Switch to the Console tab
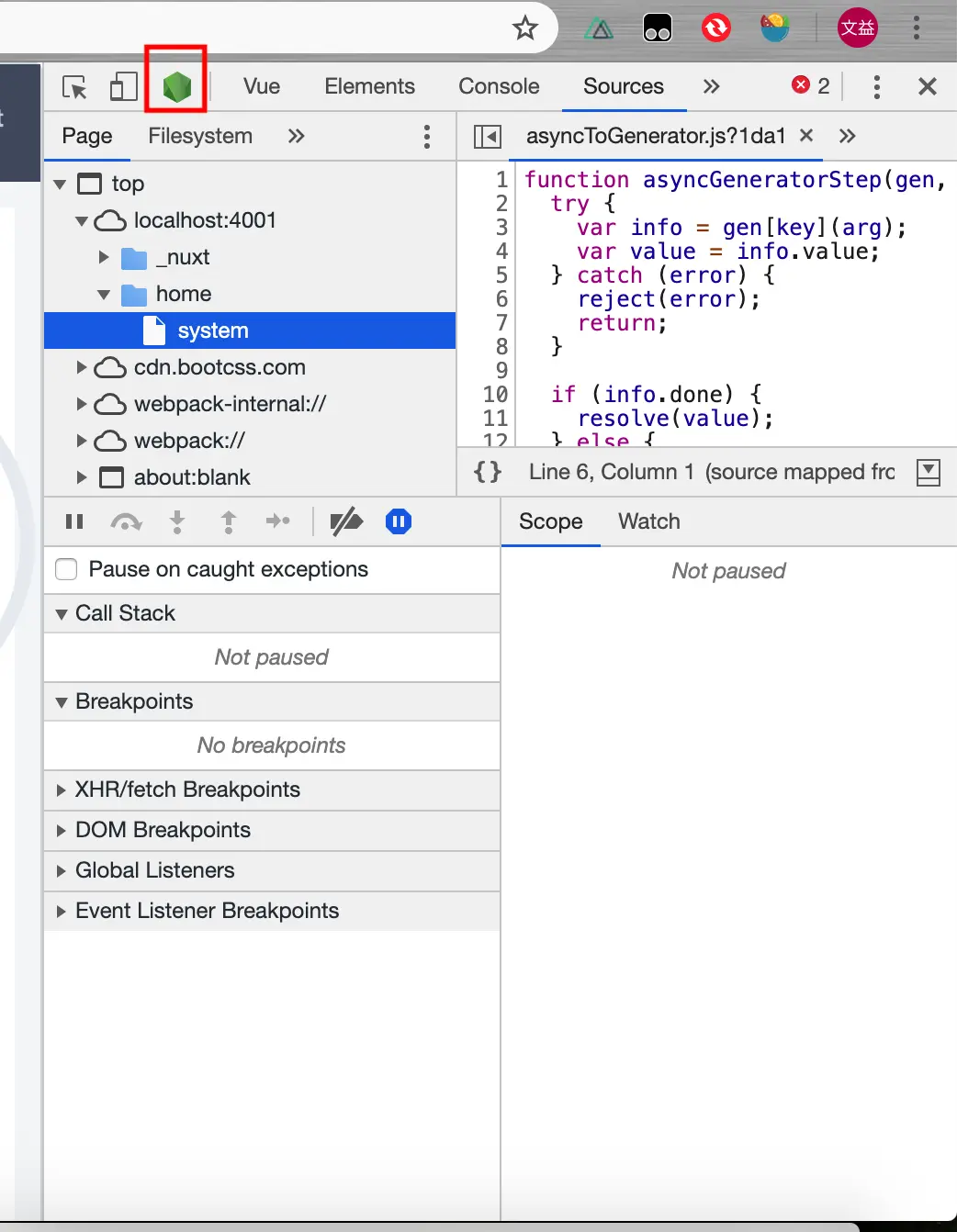 pos(499,86)
